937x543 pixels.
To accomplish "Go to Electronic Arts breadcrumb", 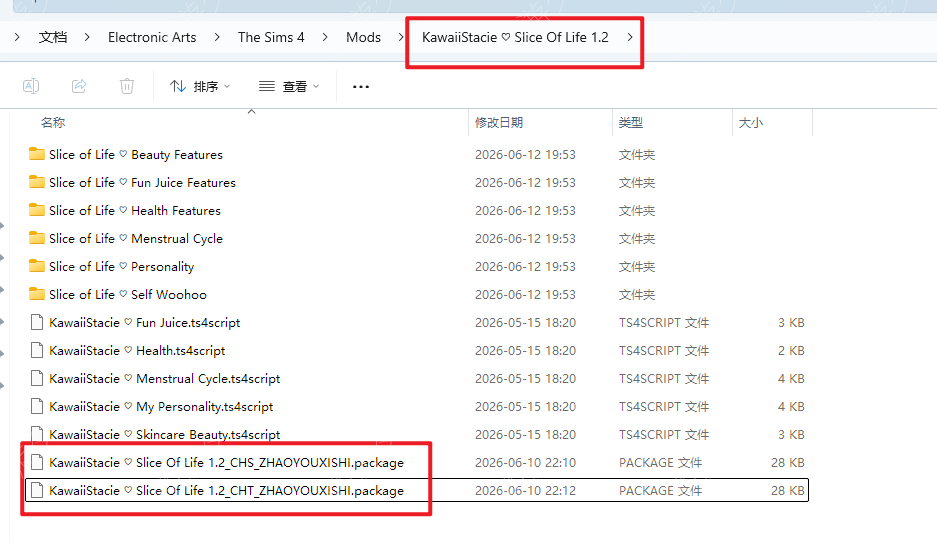I will click(152, 37).
